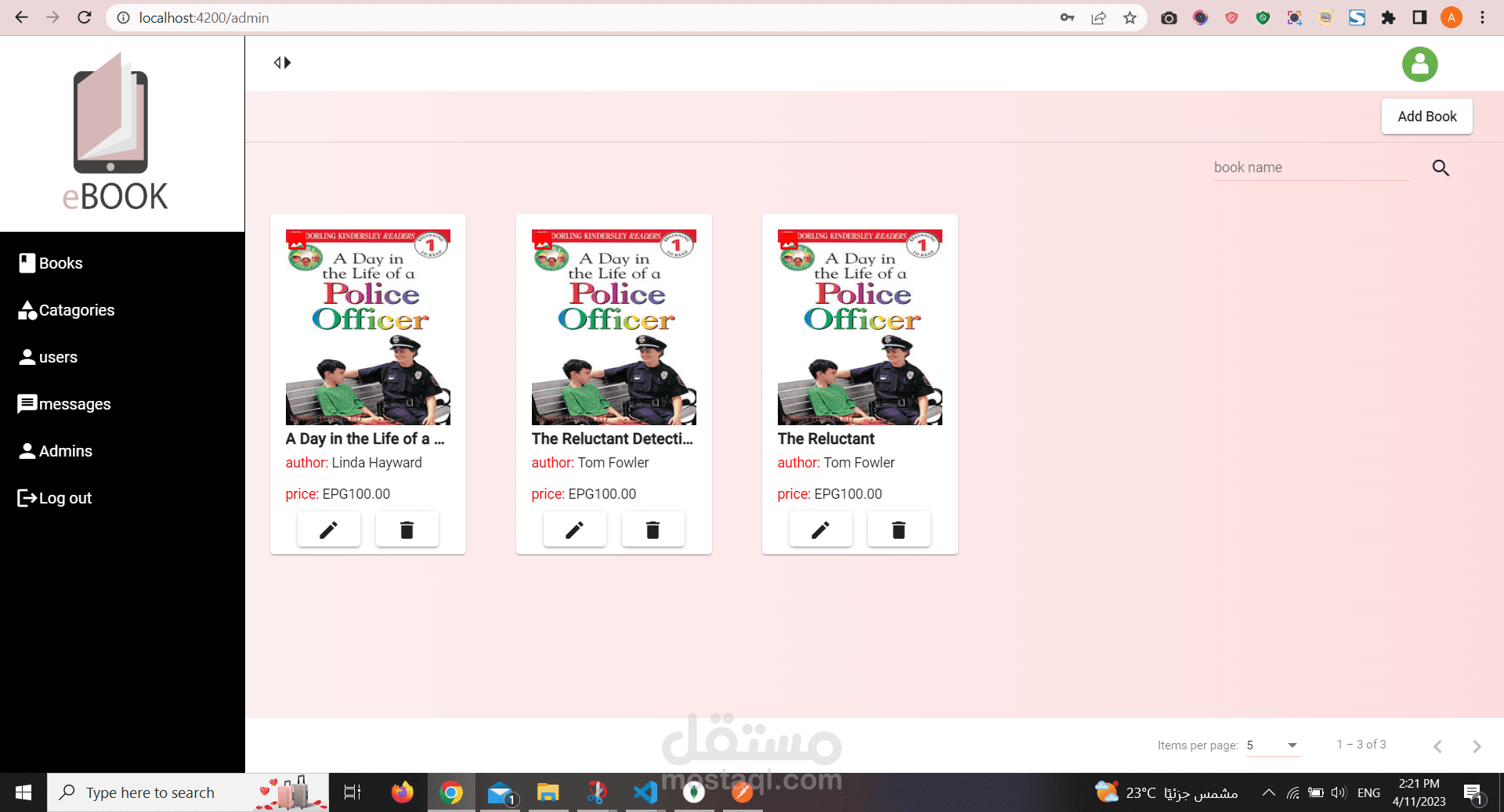Viewport: 1504px width, 812px height.
Task: Open the weather widget showing 23°C
Action: click(1166, 792)
